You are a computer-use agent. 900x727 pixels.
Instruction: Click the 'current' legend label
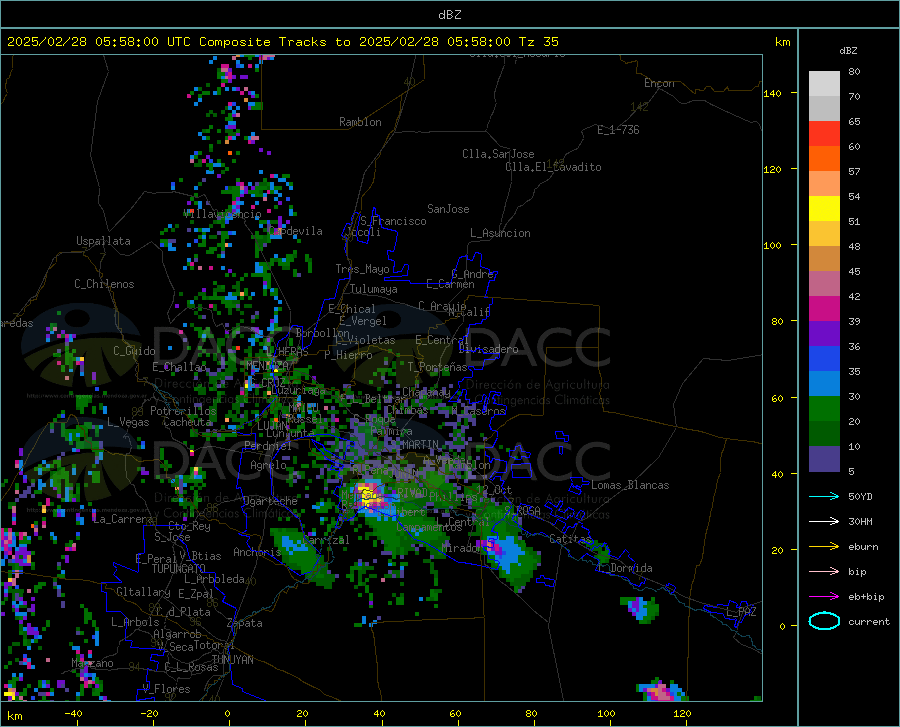869,621
